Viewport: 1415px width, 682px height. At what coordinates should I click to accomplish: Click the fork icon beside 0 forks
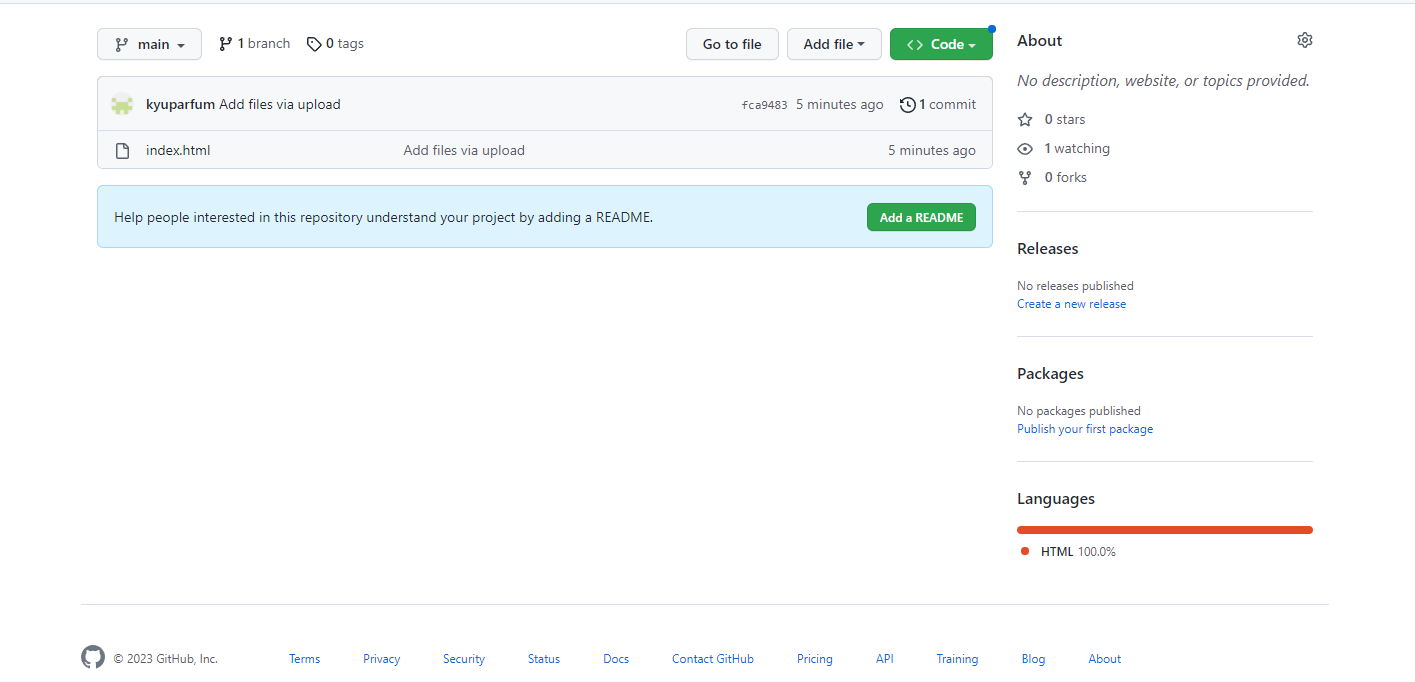point(1025,177)
